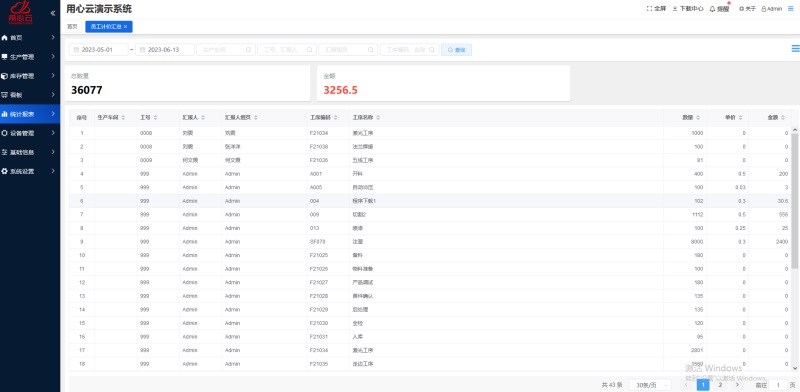
Task: Expand the 设备管理 sidebar menu
Action: tap(53, 133)
